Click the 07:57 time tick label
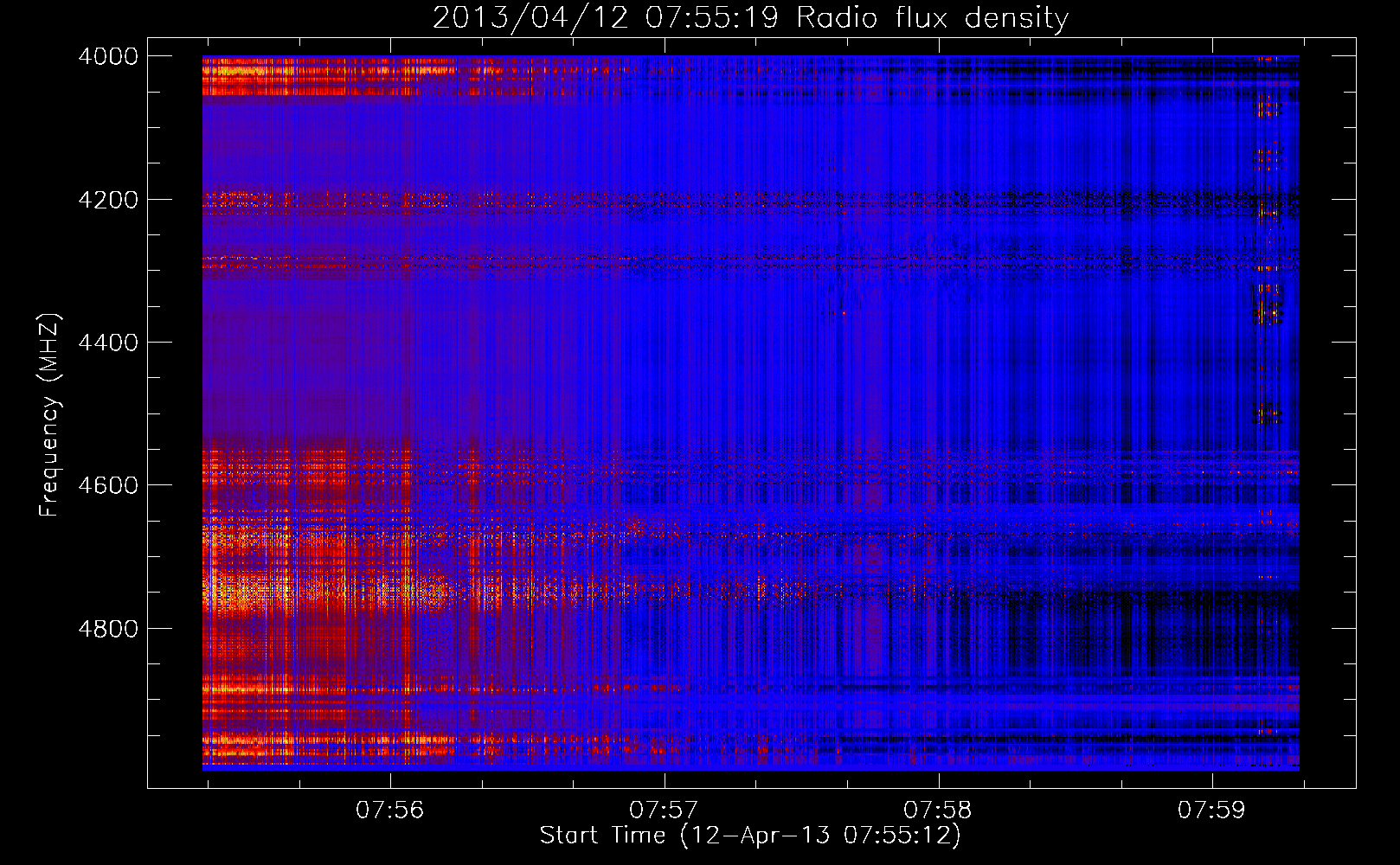1400x865 pixels. coord(664,810)
